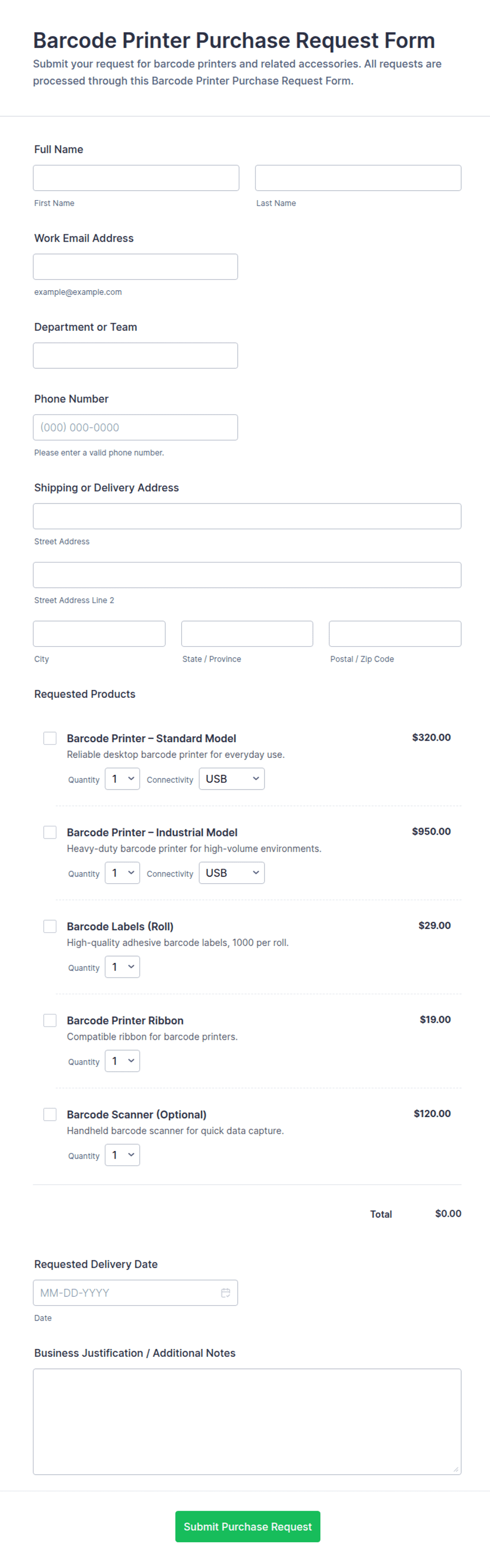Tick the Barcode Labels (Roll) checkbox
The image size is (490, 1568).
click(x=50, y=926)
